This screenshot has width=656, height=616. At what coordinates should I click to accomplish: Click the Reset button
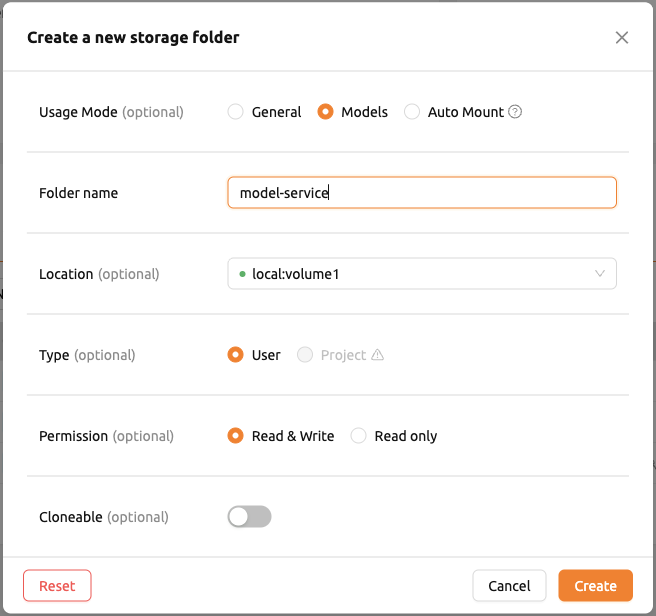[57, 585]
